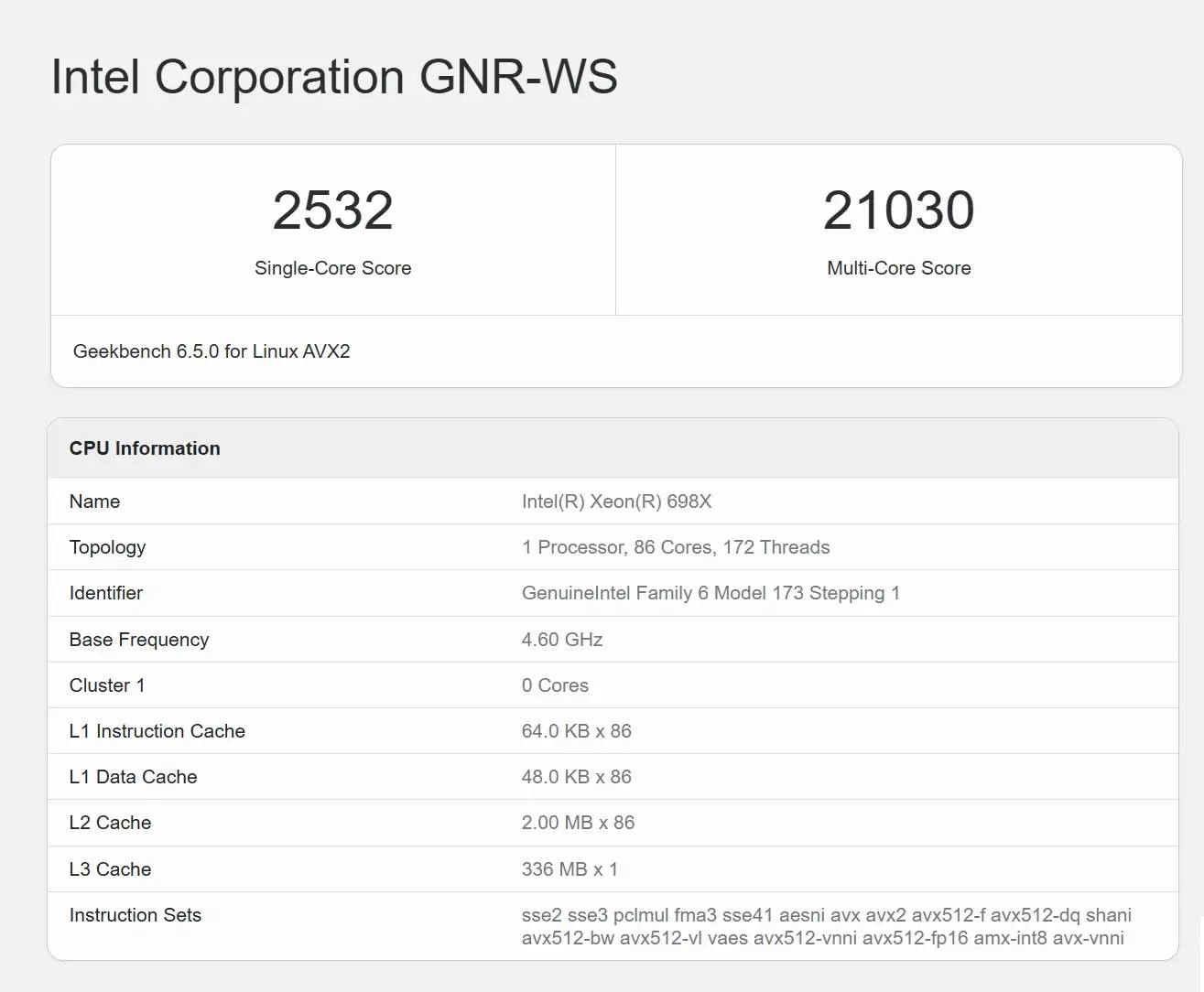Click the page title 'Intel Corporation GNR-WS'
Viewport: 1204px width, 992px height.
pos(334,77)
